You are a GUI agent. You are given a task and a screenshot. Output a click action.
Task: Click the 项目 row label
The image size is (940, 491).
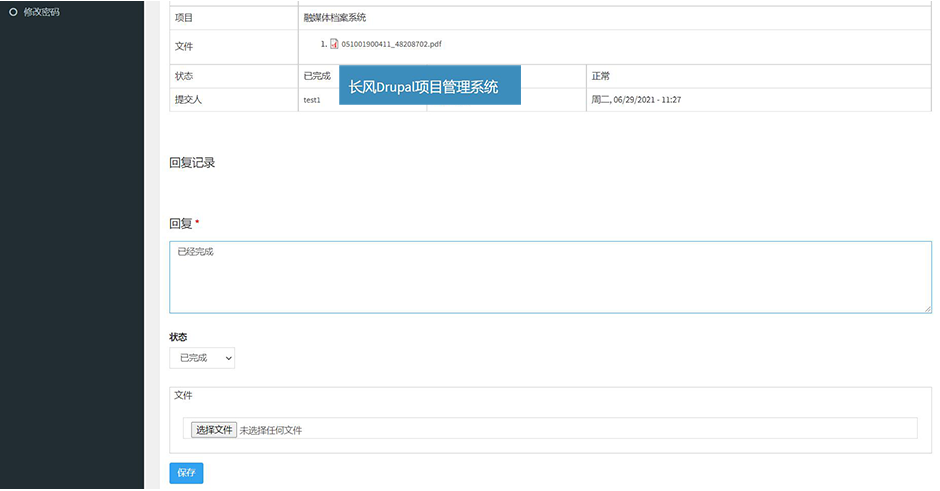click(184, 18)
